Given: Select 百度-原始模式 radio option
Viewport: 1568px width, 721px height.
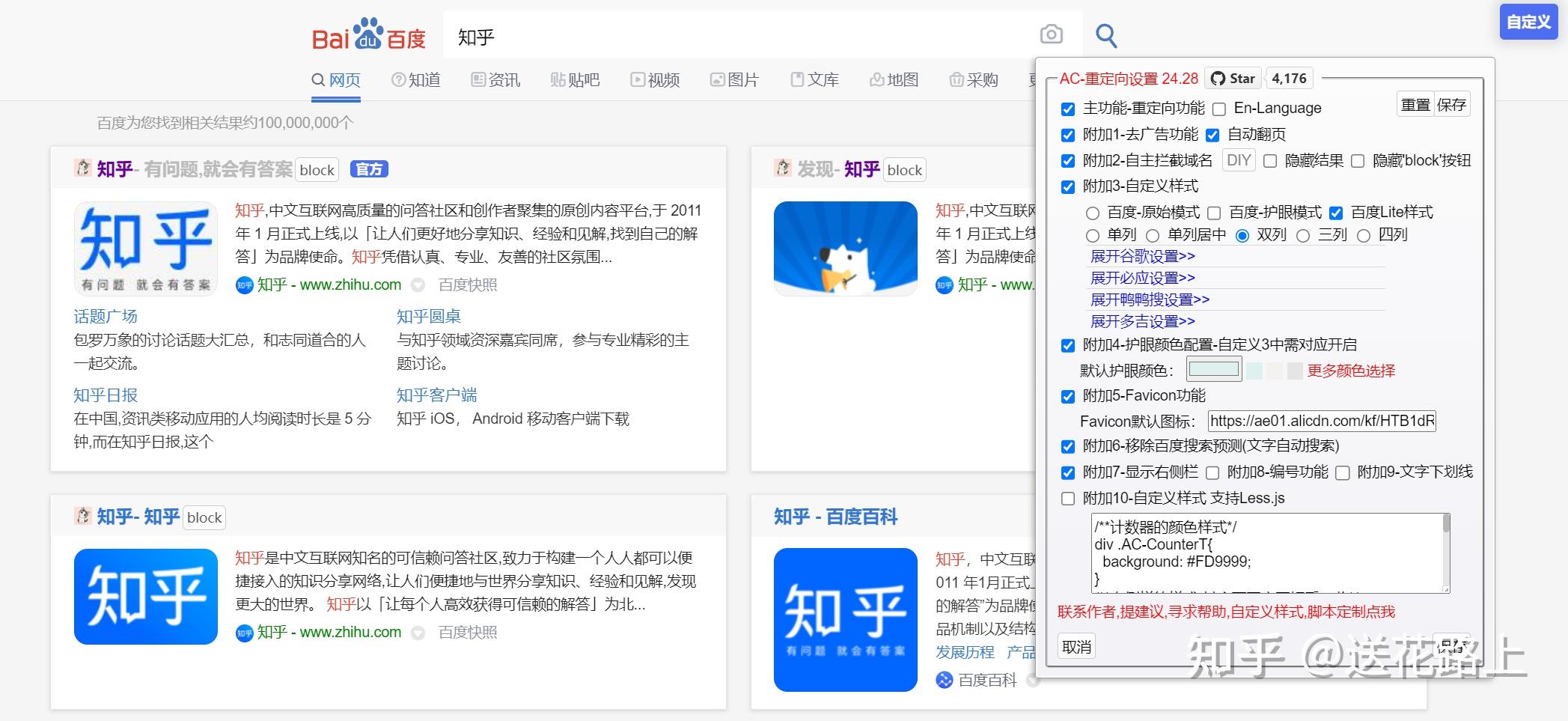Looking at the screenshot, I should pos(1093,213).
